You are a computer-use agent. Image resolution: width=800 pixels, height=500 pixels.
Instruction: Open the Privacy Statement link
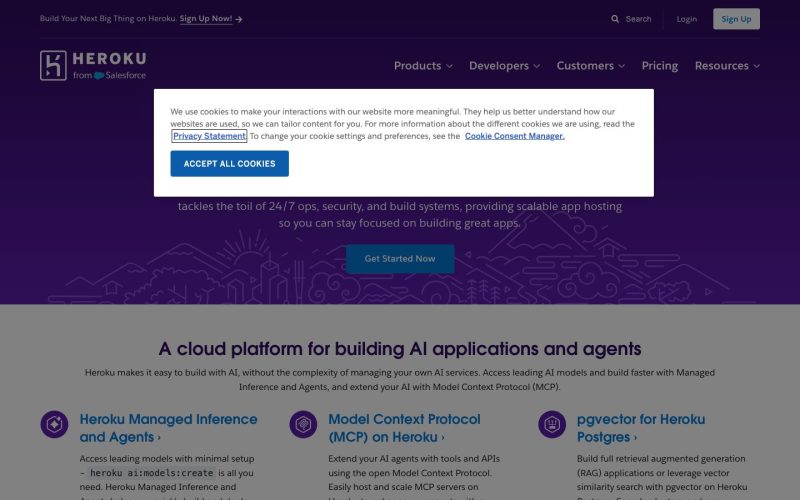pos(209,136)
